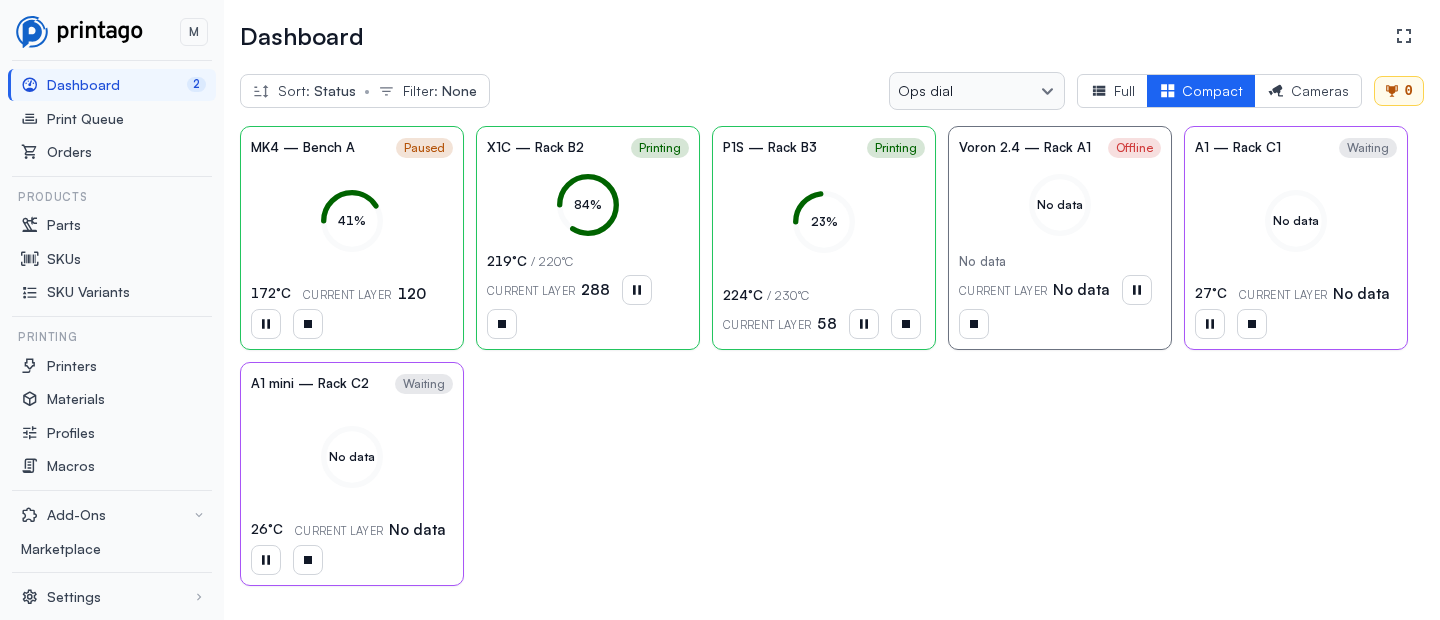This screenshot has width=1440, height=620.
Task: Pause the P1S — Rack B3 print
Action: point(864,324)
